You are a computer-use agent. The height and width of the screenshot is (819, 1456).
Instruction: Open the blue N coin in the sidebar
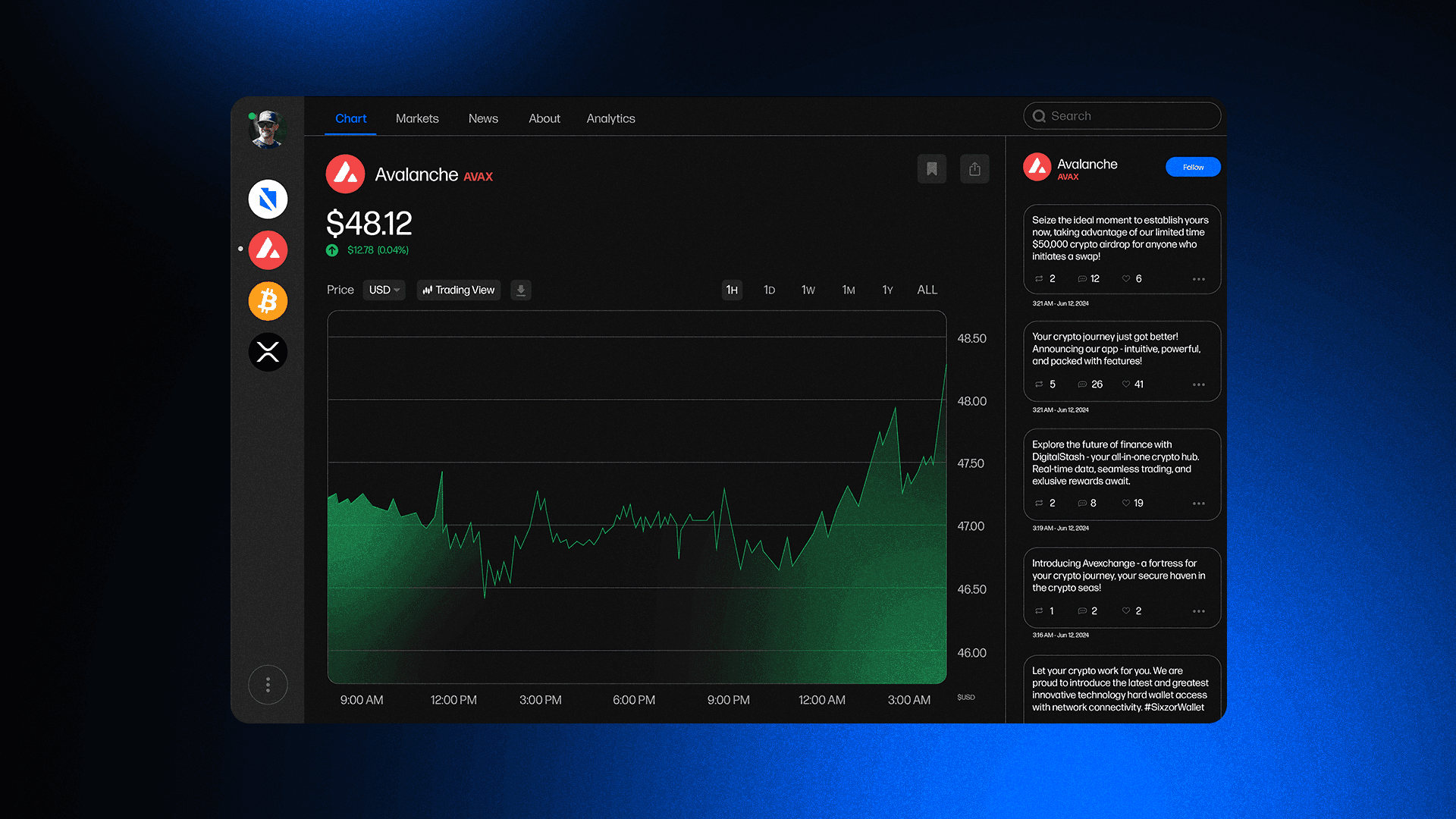pos(268,199)
